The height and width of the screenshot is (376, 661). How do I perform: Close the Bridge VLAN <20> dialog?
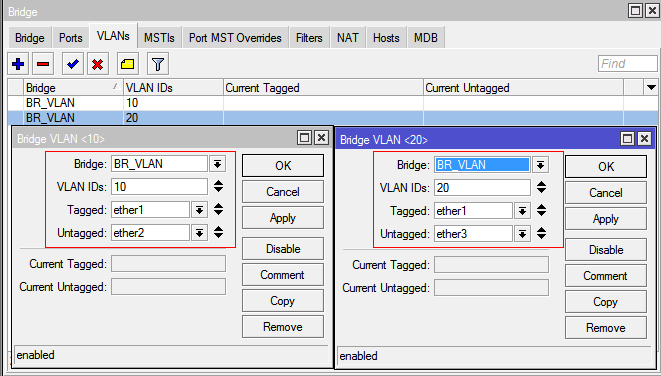point(645,139)
